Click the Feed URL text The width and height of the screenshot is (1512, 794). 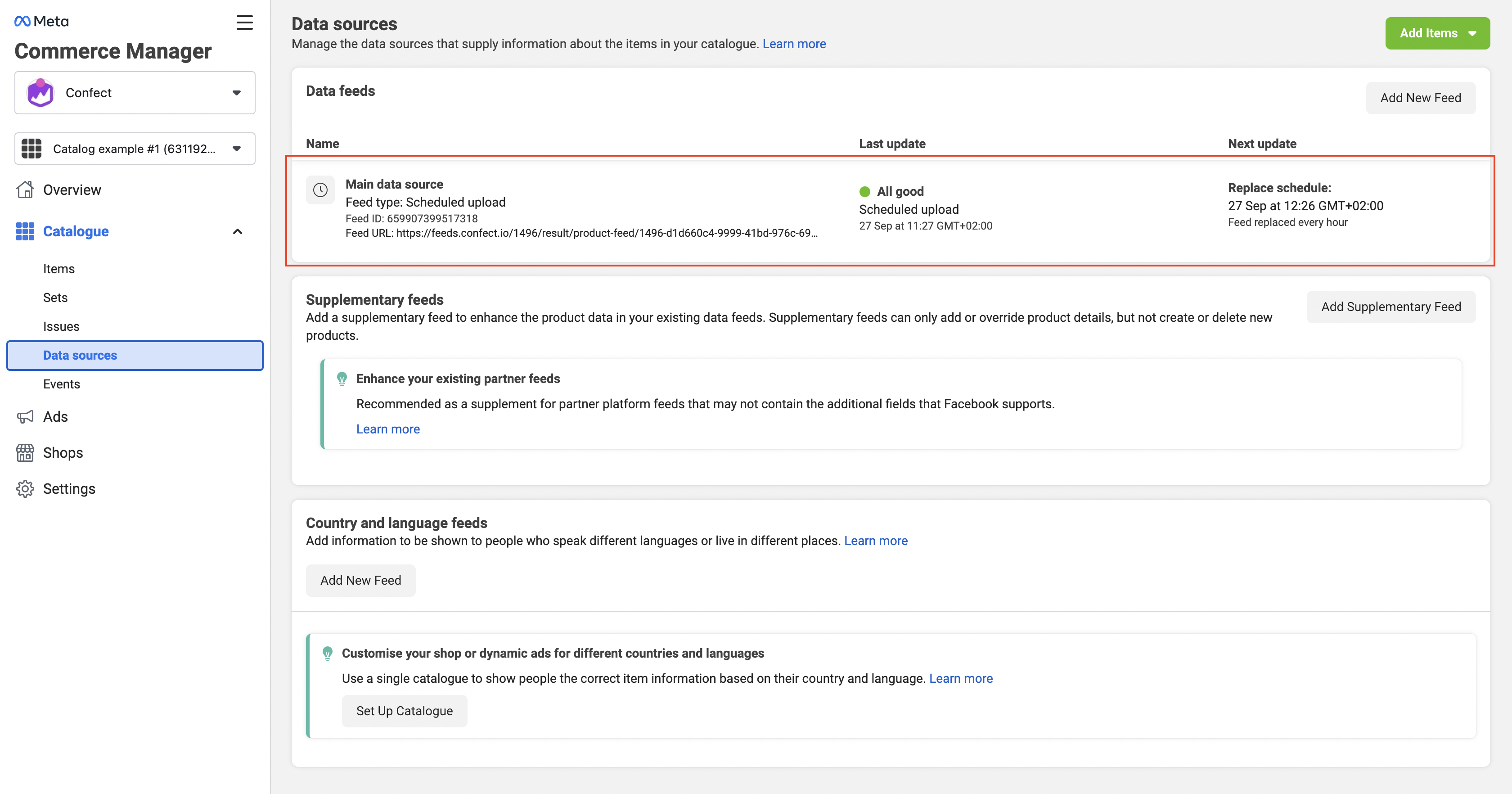tap(581, 233)
